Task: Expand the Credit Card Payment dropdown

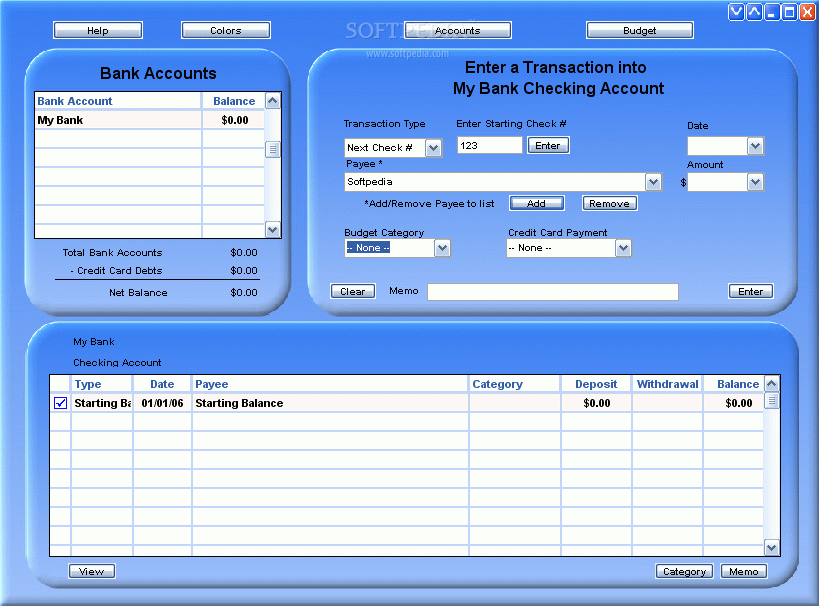Action: [x=623, y=248]
